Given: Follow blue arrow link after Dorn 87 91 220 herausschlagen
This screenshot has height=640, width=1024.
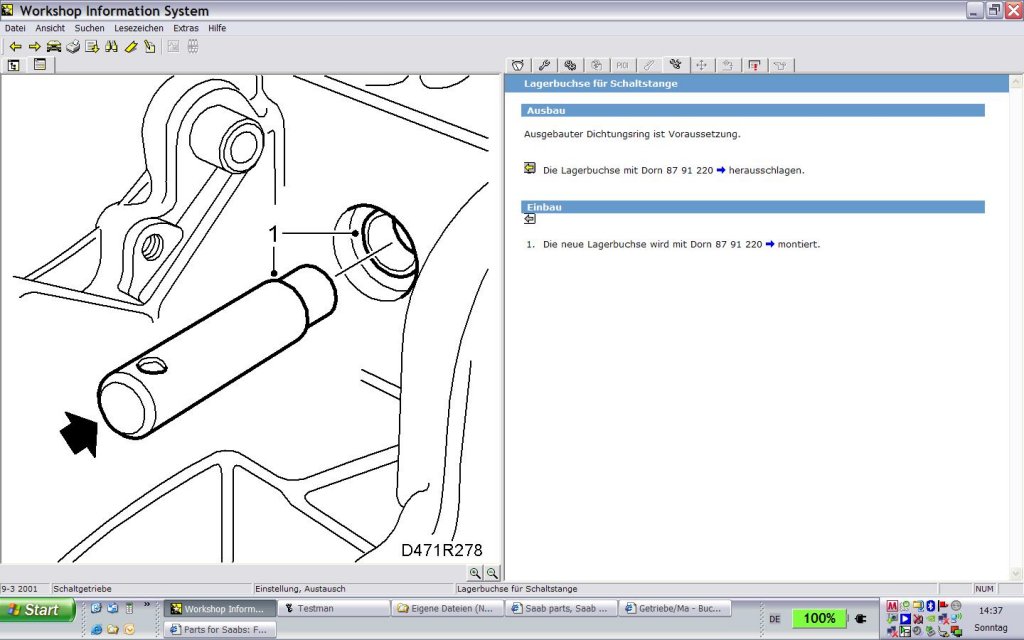Looking at the screenshot, I should pyautogui.click(x=721, y=170).
